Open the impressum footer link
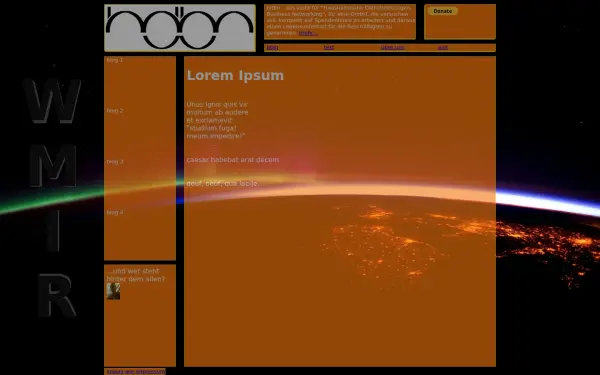The height and width of the screenshot is (375, 600). tap(135, 372)
